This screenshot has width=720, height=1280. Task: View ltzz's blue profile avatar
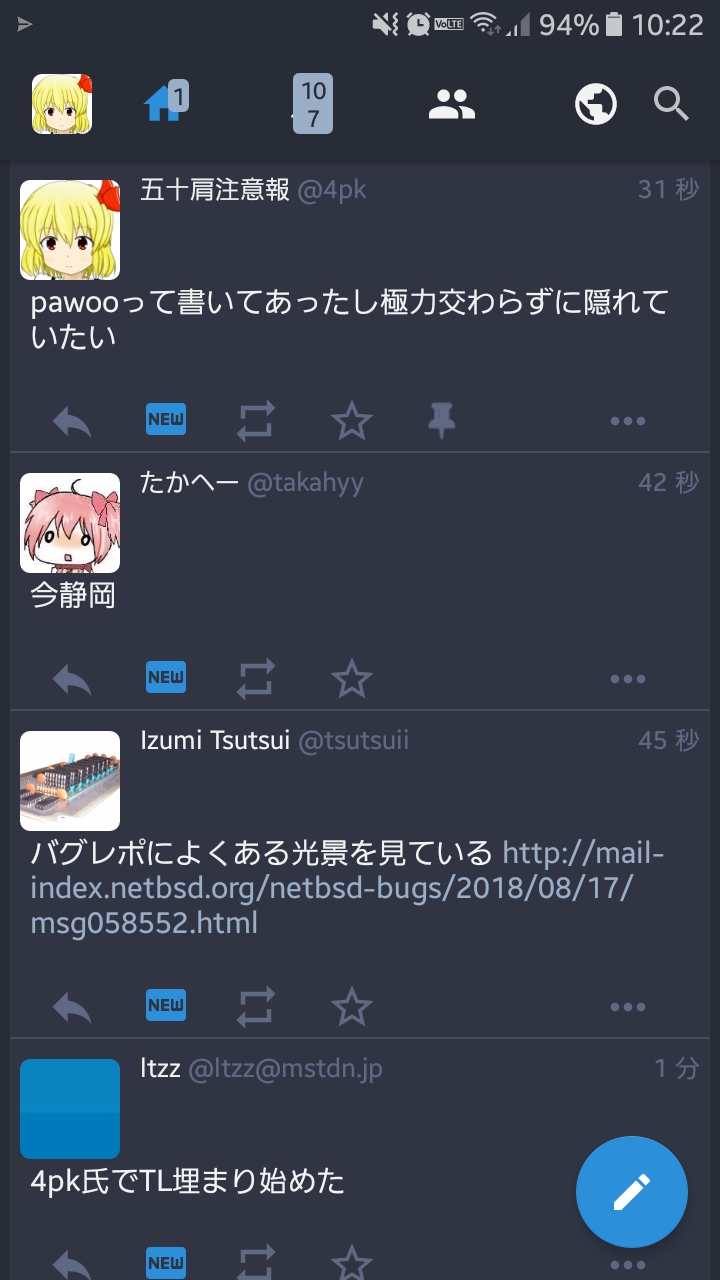pos(70,1109)
